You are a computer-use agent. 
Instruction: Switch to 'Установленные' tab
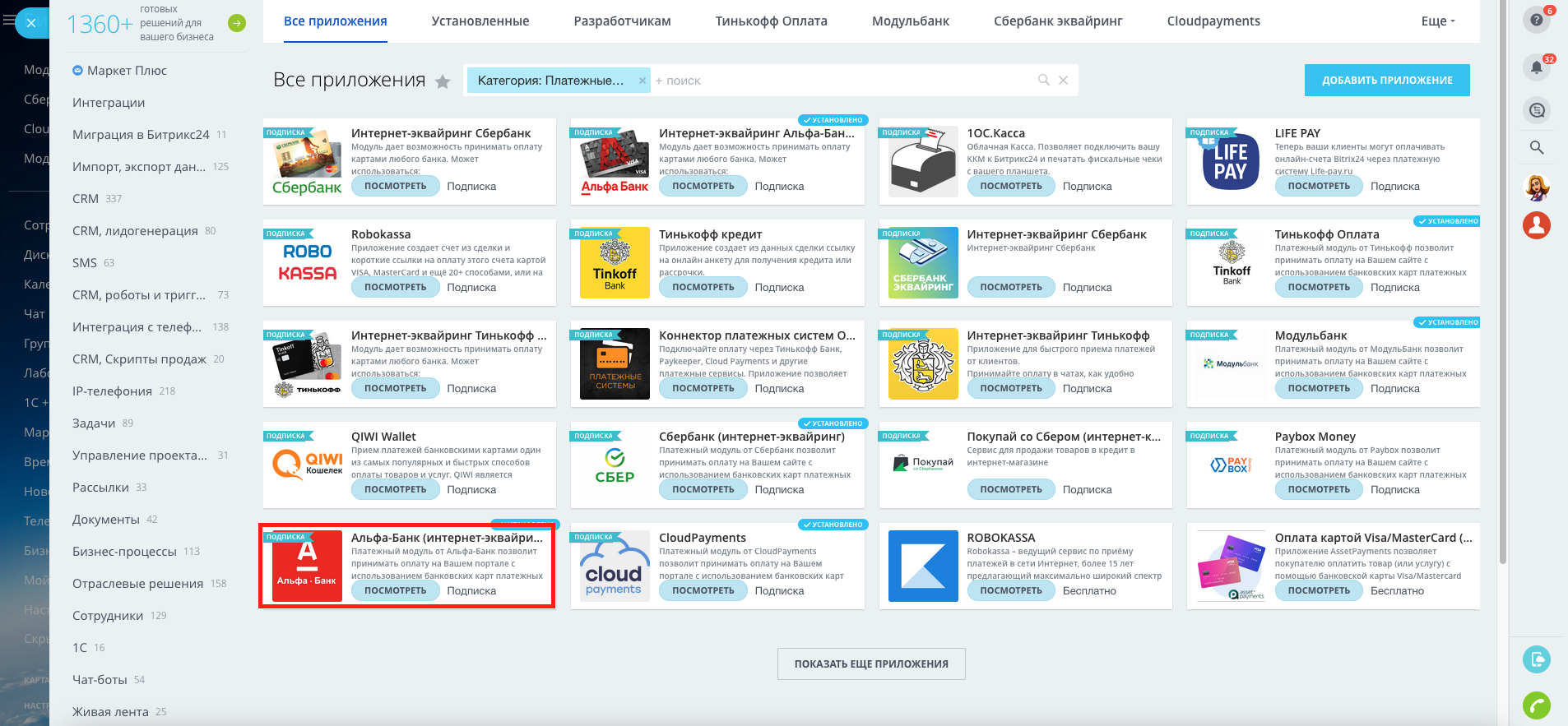point(480,21)
